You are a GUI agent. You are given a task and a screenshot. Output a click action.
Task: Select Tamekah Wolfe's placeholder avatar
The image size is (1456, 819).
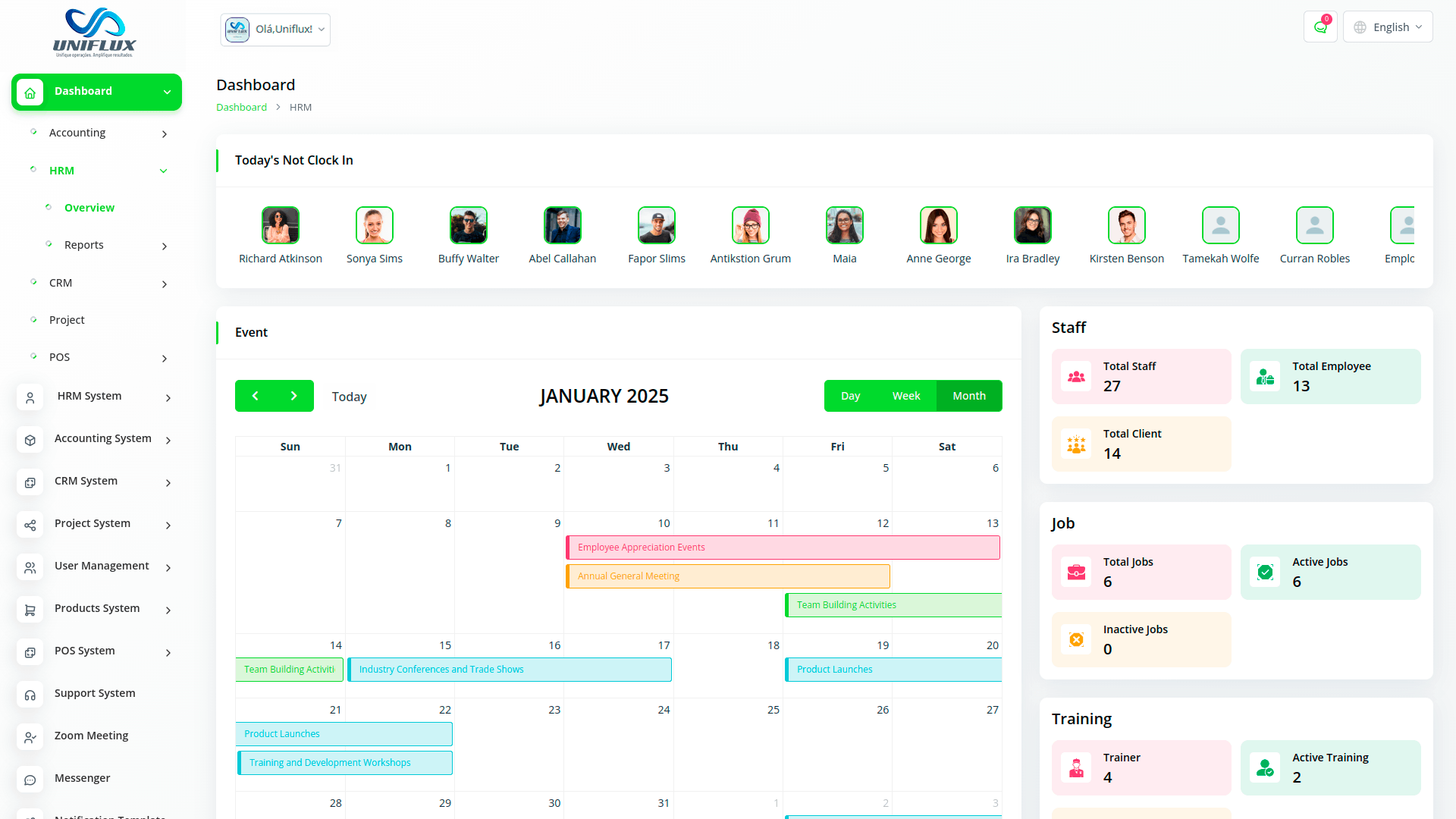pos(1221,225)
